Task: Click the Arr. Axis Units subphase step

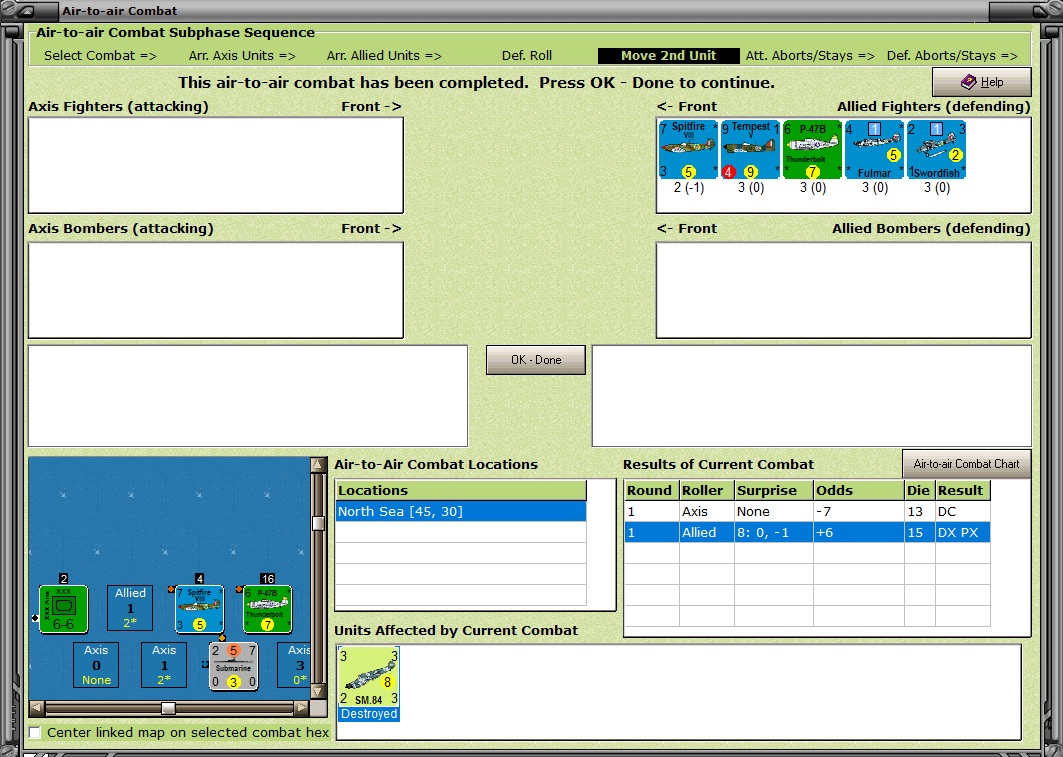Action: 242,56
